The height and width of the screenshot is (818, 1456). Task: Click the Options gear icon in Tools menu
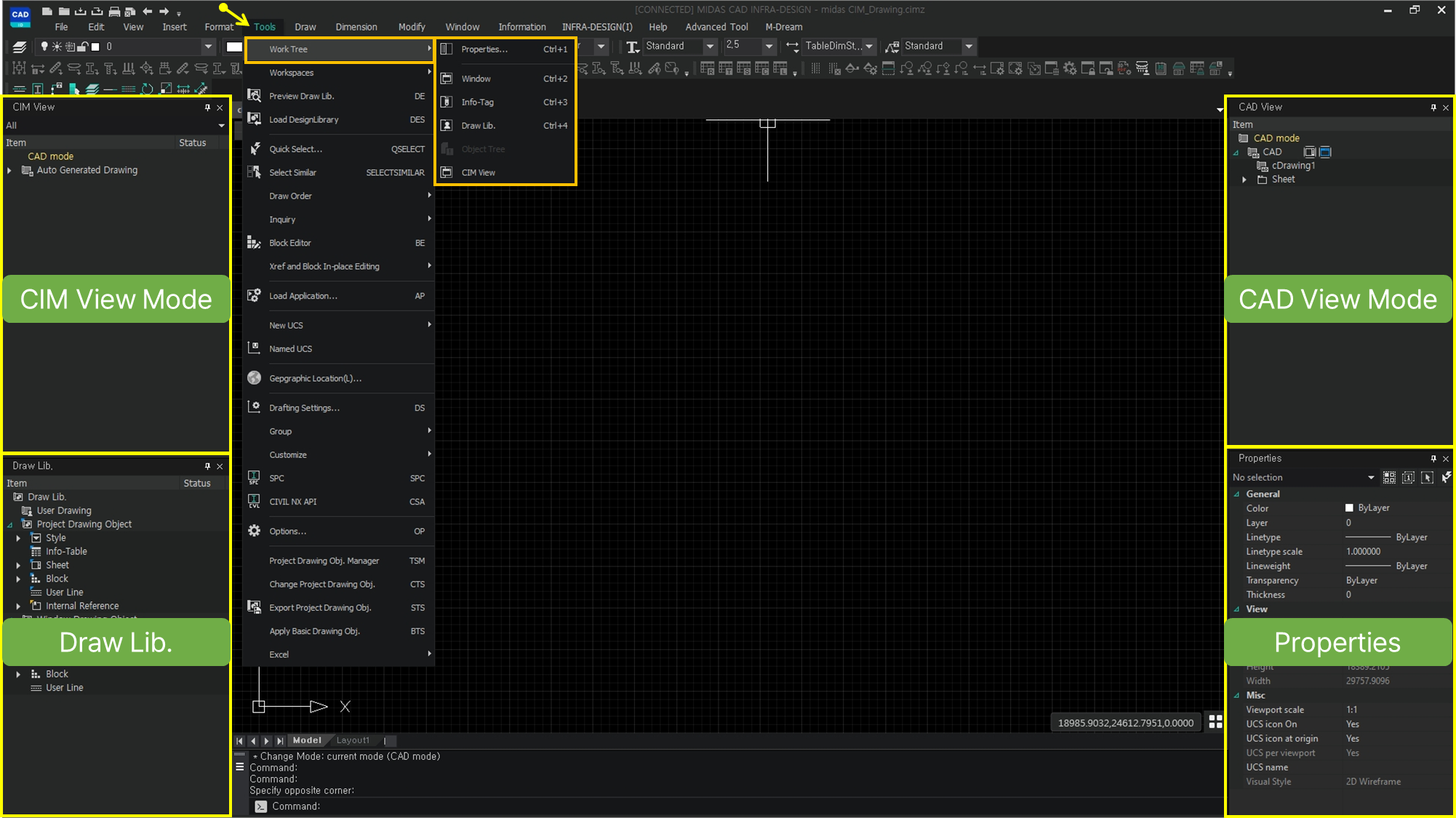pos(254,531)
